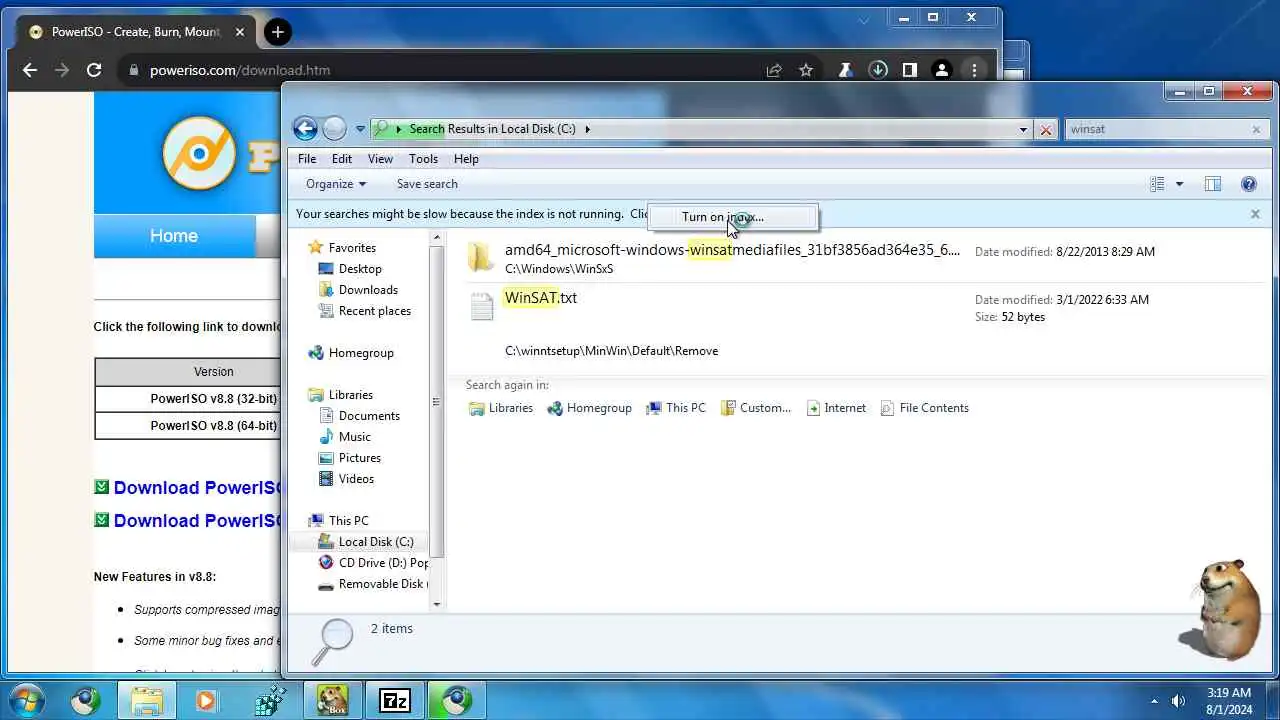Screen dimensions: 1280x720
Task: Open the Pictures library
Action: point(359,458)
